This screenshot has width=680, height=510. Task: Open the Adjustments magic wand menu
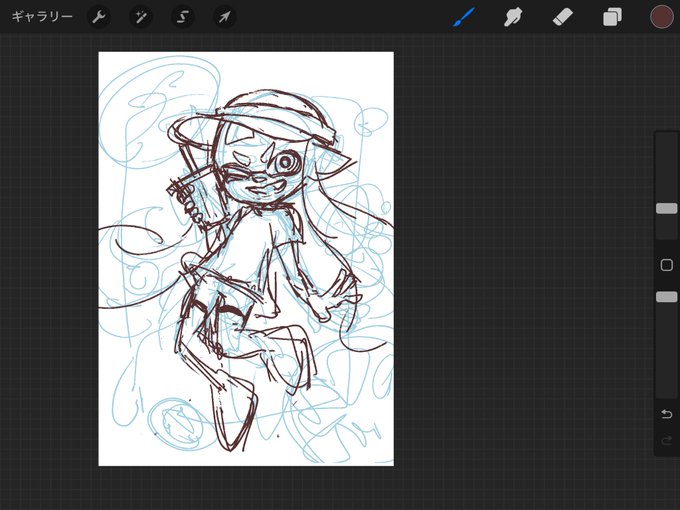(x=141, y=17)
